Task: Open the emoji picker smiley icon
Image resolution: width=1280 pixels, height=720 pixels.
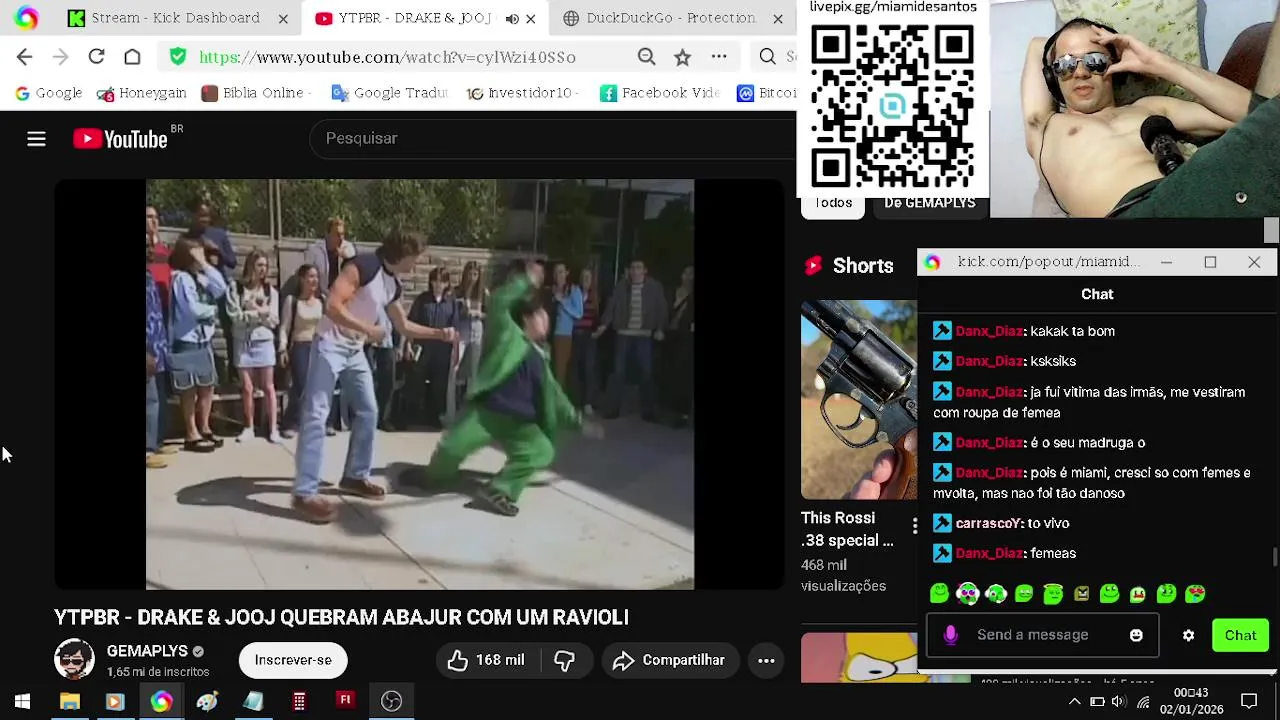Action: click(1136, 635)
